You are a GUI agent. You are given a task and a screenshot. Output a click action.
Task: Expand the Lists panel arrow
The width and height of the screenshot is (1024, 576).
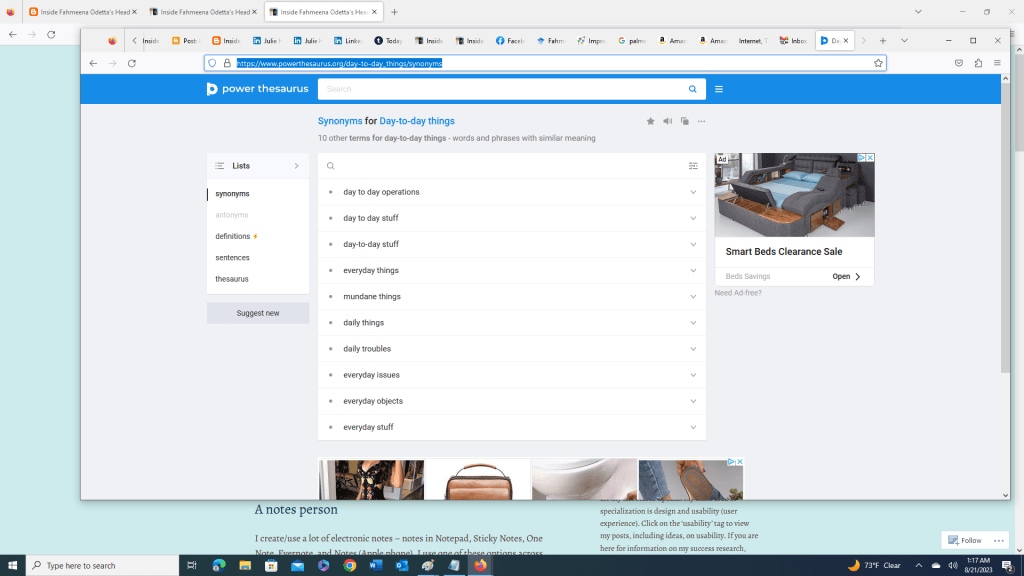(296, 166)
